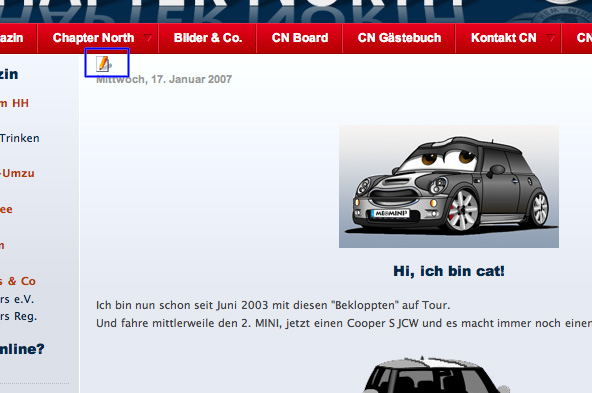Click sidebar entry ending in 'rs Reg.'
The image size is (592, 393).
click(x=18, y=316)
